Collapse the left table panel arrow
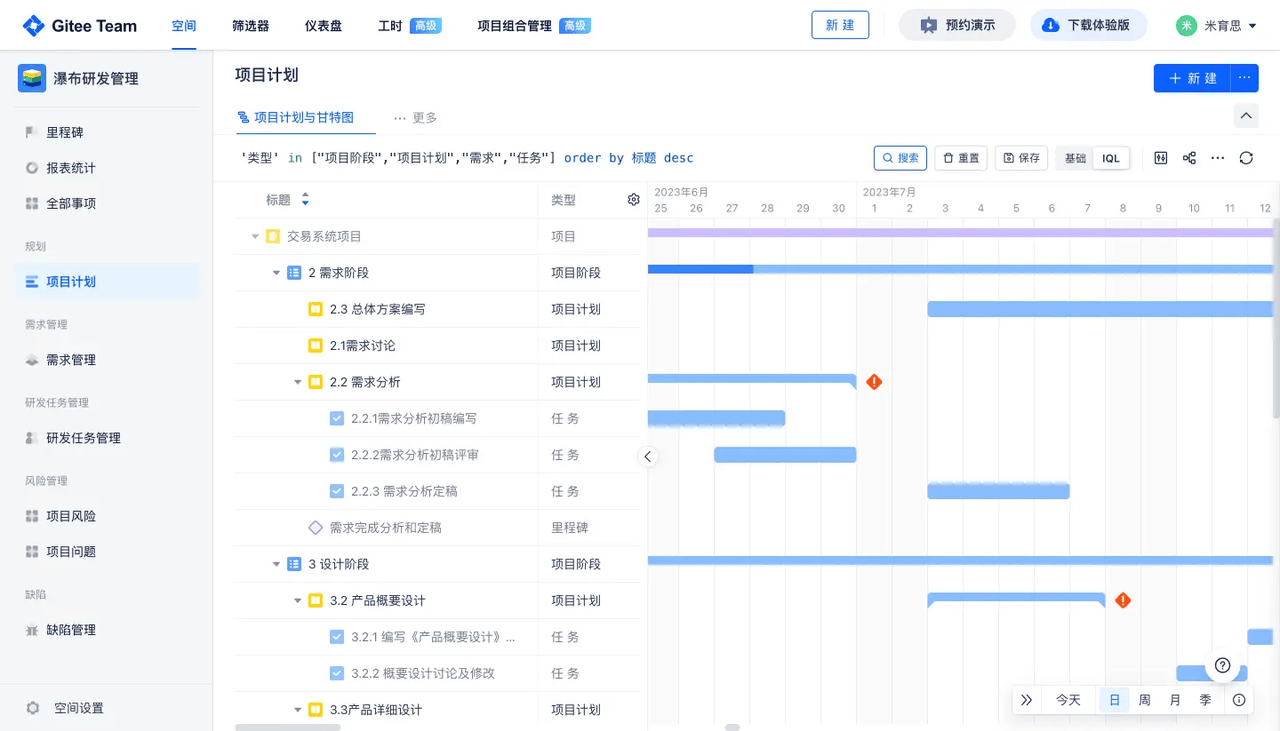The height and width of the screenshot is (731, 1280). [x=648, y=457]
